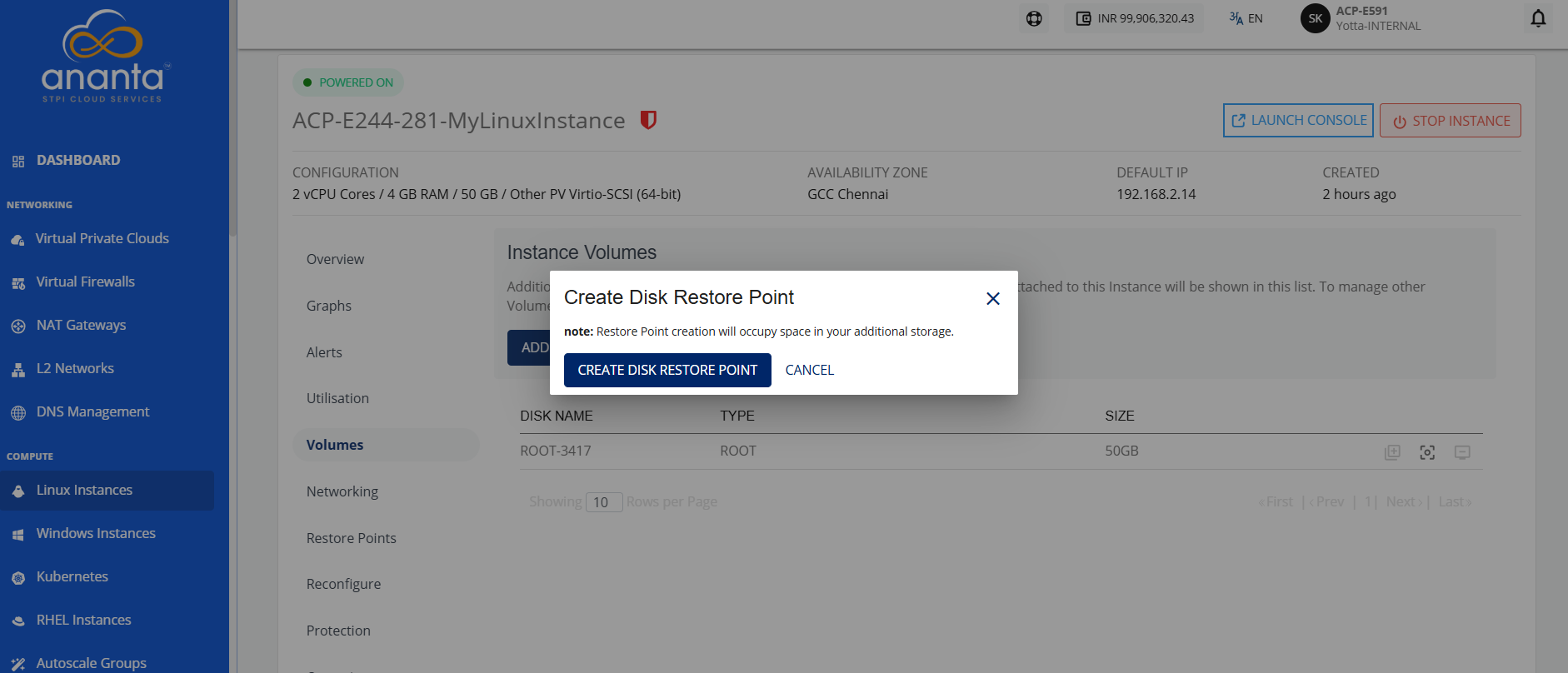Click the snapshot icon for ROOT-3417 disk
This screenshot has width=1568, height=673.
[1427, 452]
